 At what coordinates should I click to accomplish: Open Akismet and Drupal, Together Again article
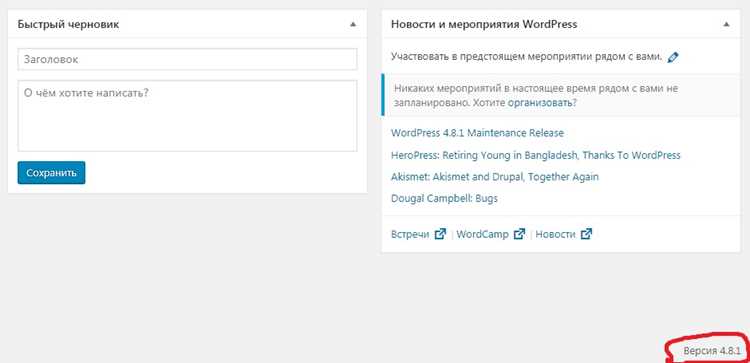[x=495, y=177]
